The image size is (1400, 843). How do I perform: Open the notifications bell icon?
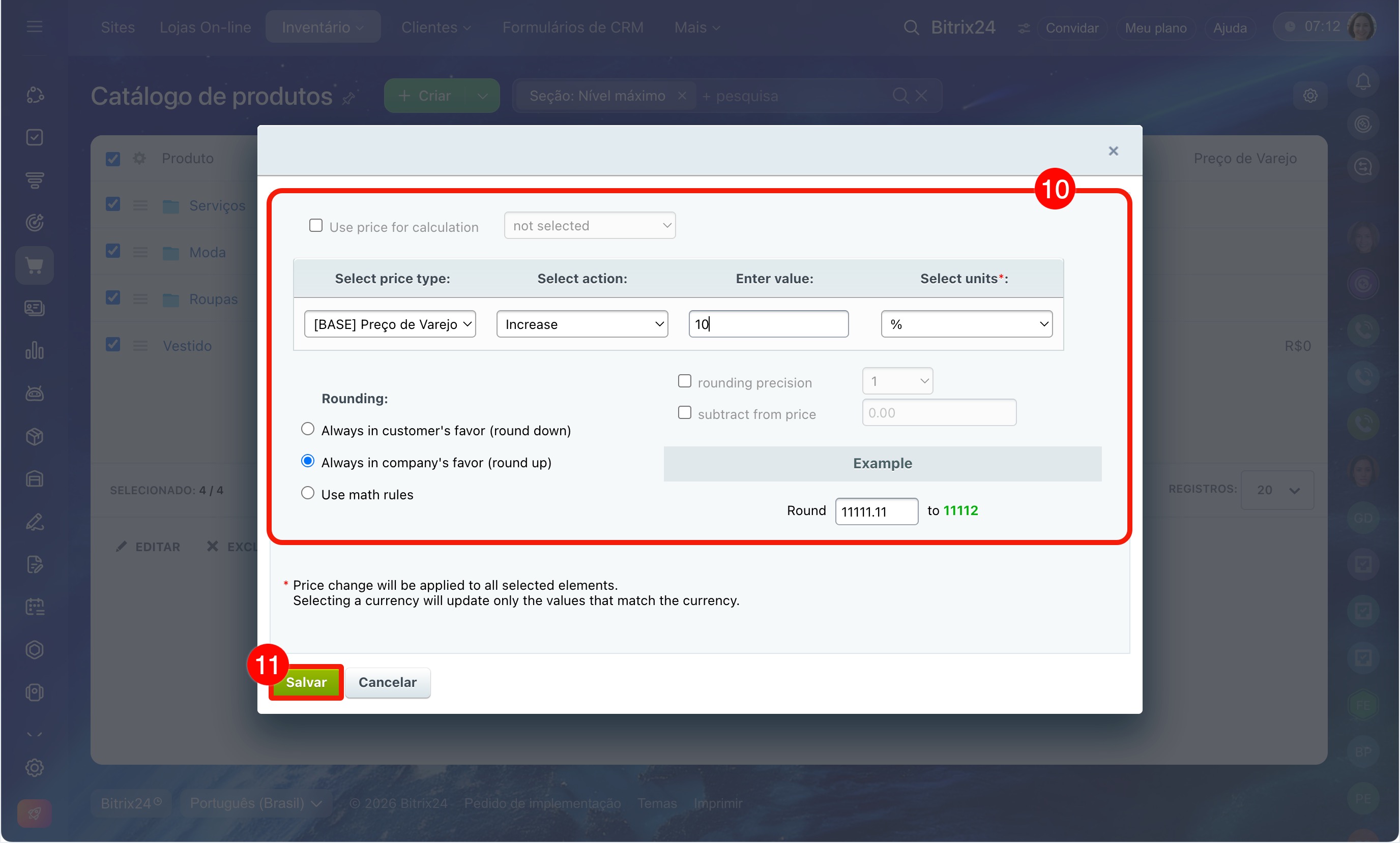coord(1363,82)
